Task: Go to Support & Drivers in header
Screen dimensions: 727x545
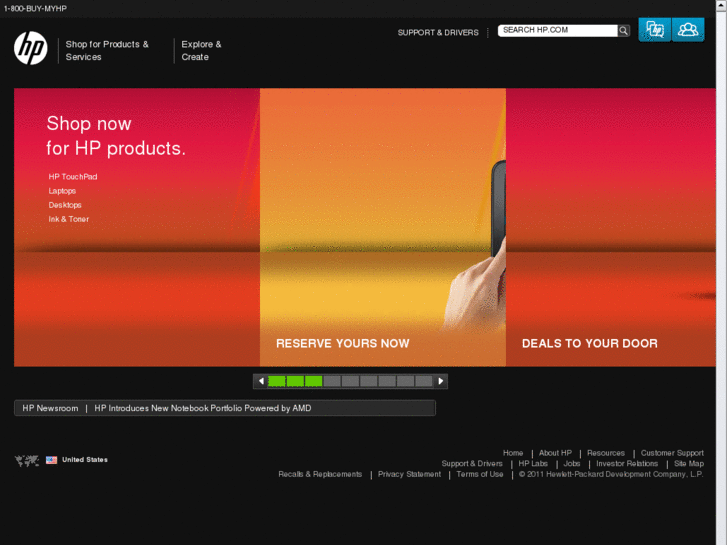Action: (x=438, y=32)
